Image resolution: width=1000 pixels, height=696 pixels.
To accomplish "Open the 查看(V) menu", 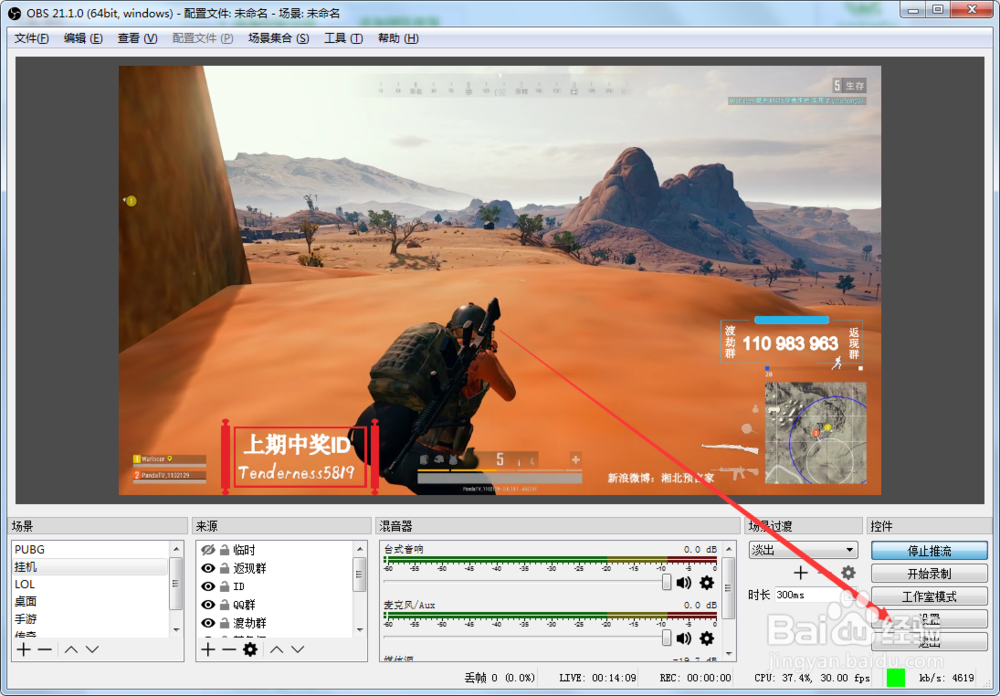I will point(137,38).
